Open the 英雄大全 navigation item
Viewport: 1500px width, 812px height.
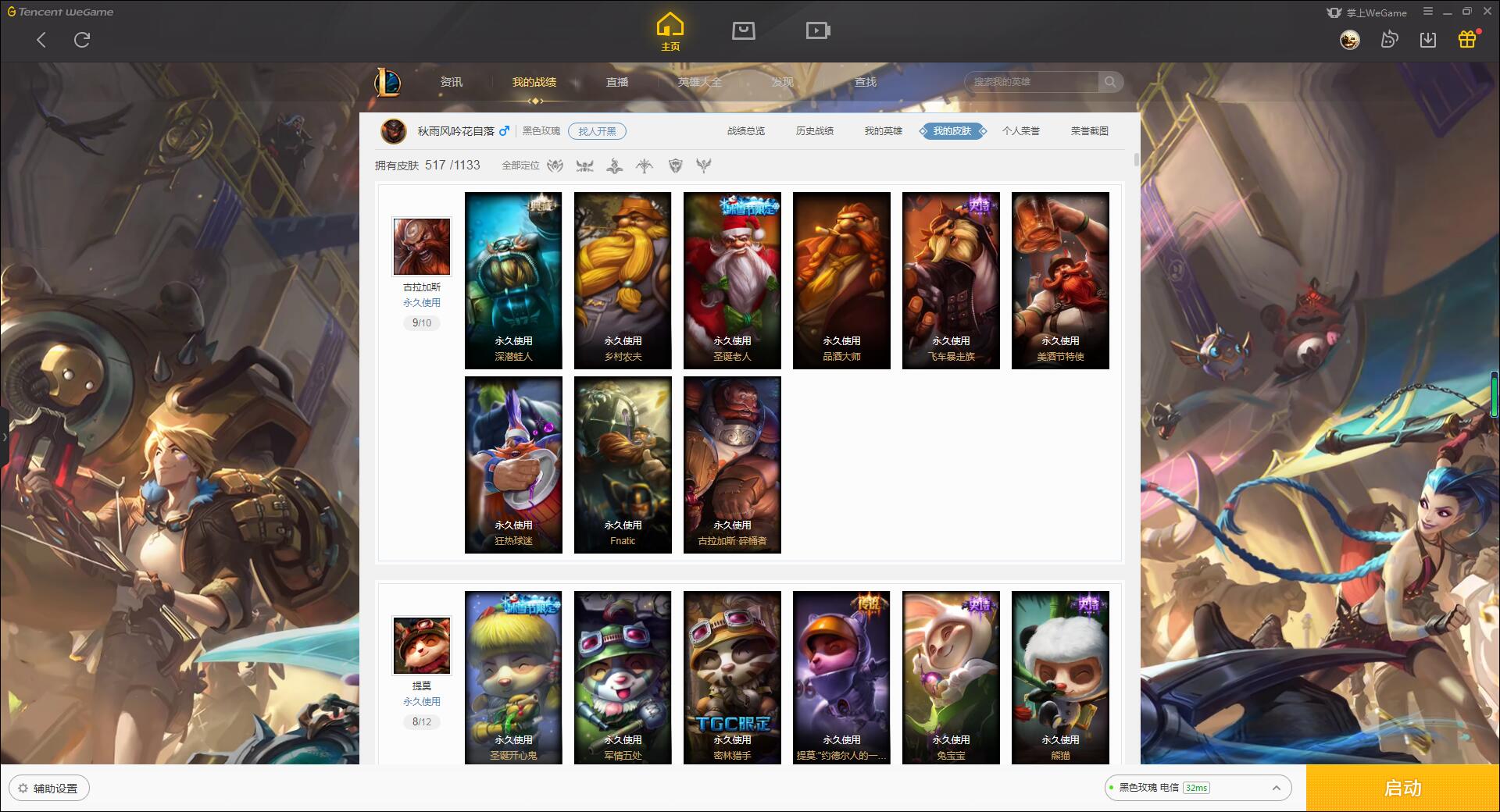click(700, 82)
